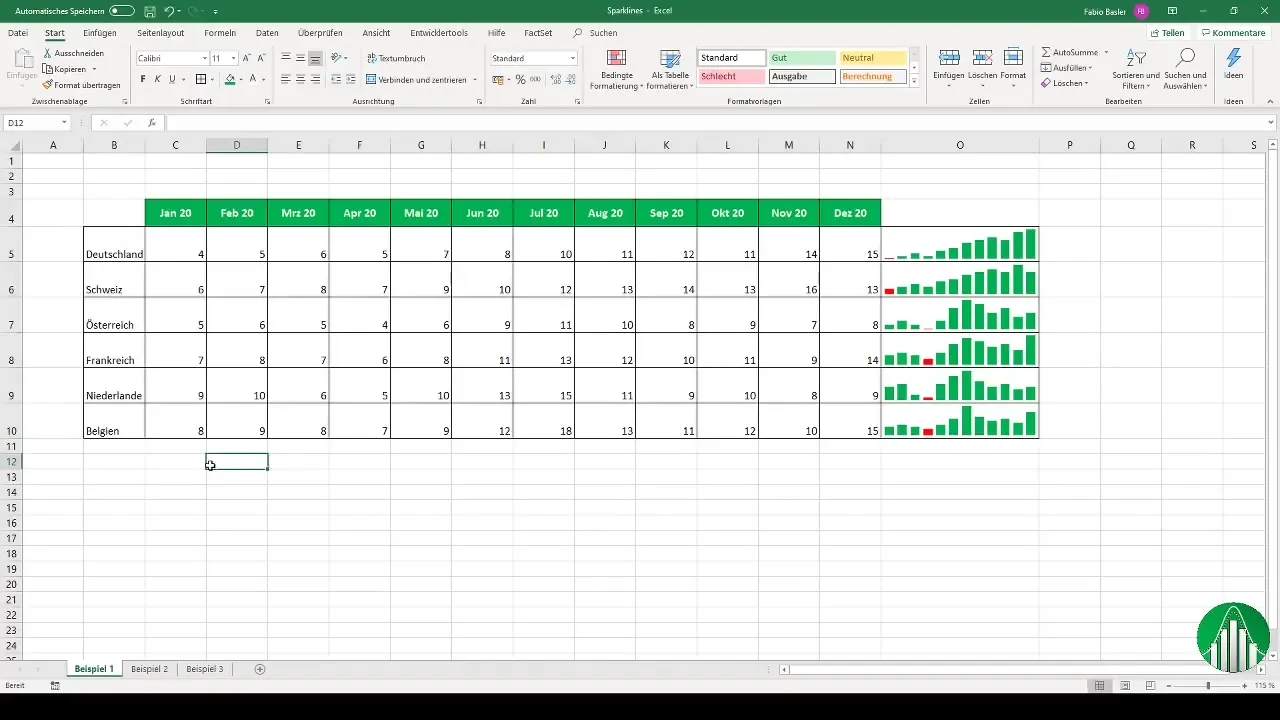Toggle underline U button
This screenshot has height=720, width=1280.
click(x=172, y=79)
